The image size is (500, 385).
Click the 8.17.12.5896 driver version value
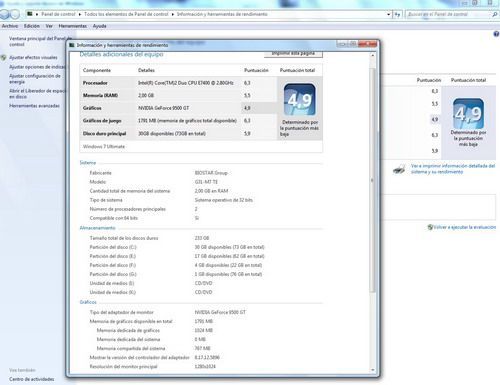coord(207,357)
